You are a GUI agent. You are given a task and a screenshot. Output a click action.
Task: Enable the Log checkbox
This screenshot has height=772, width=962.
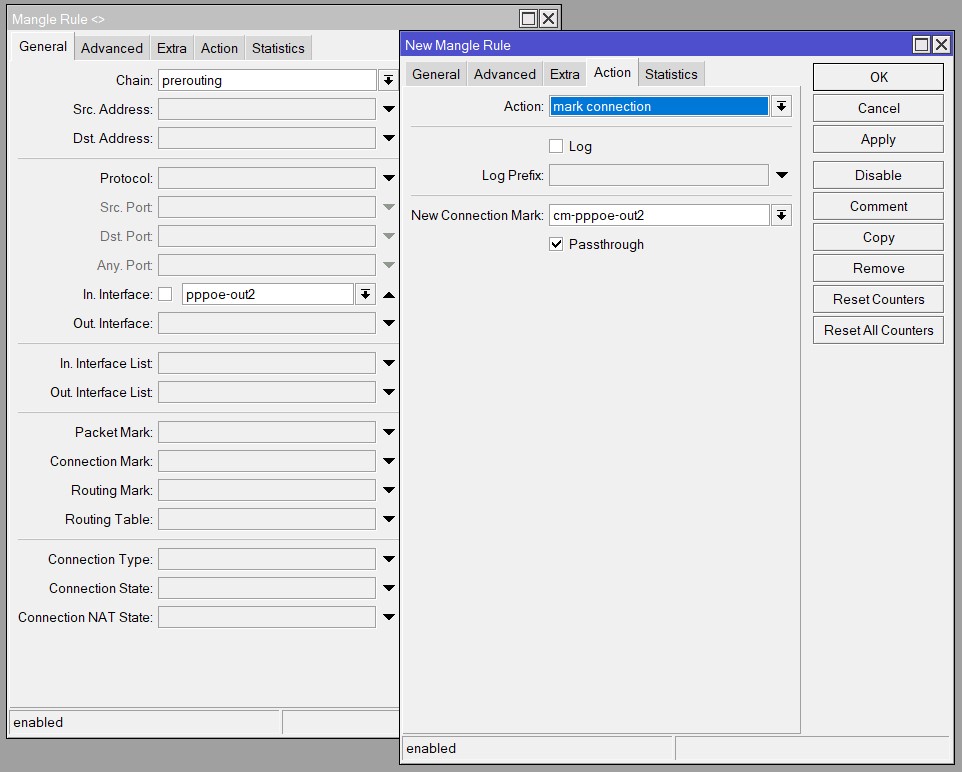point(557,146)
